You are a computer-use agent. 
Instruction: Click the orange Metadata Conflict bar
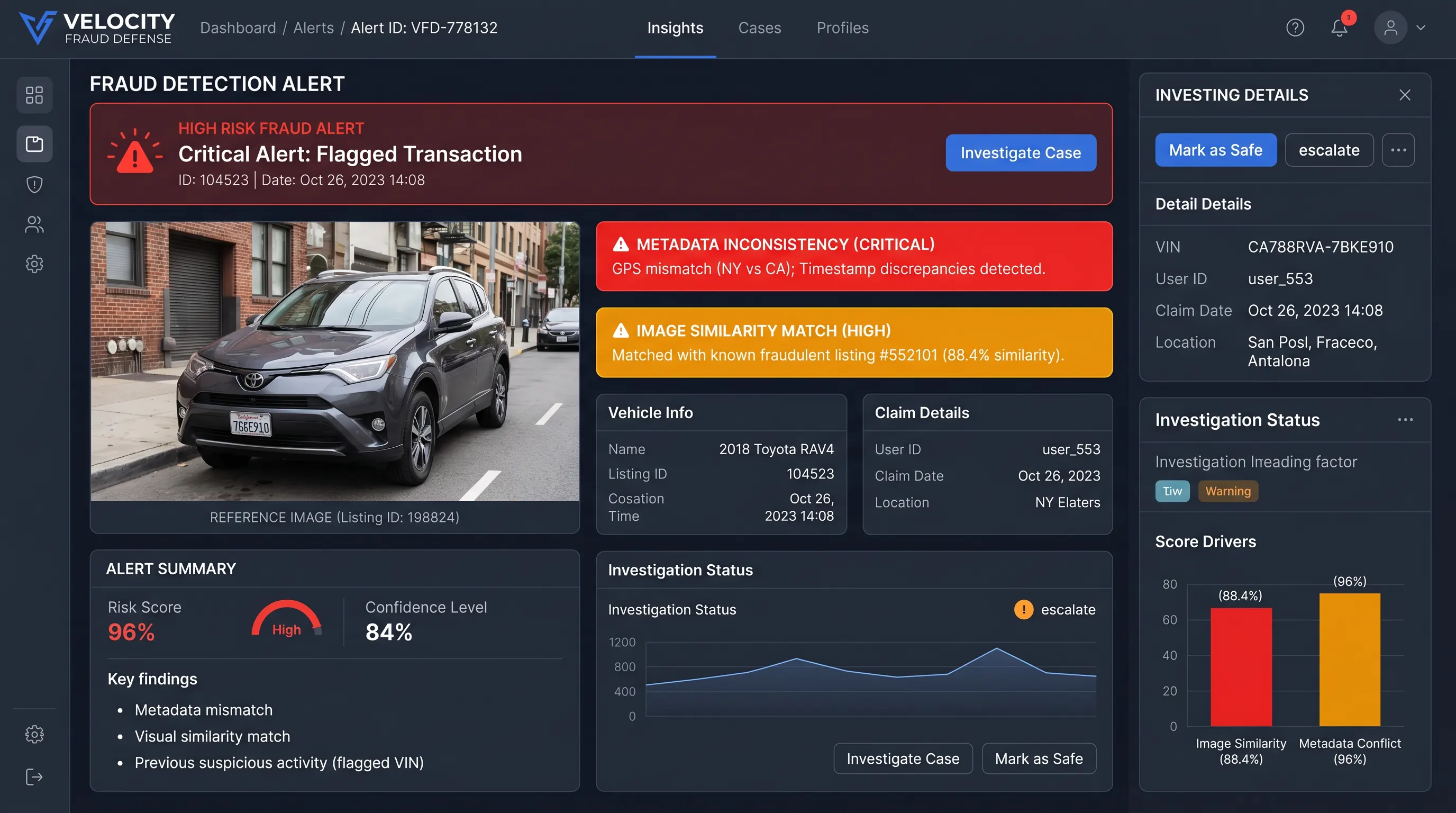click(1350, 660)
